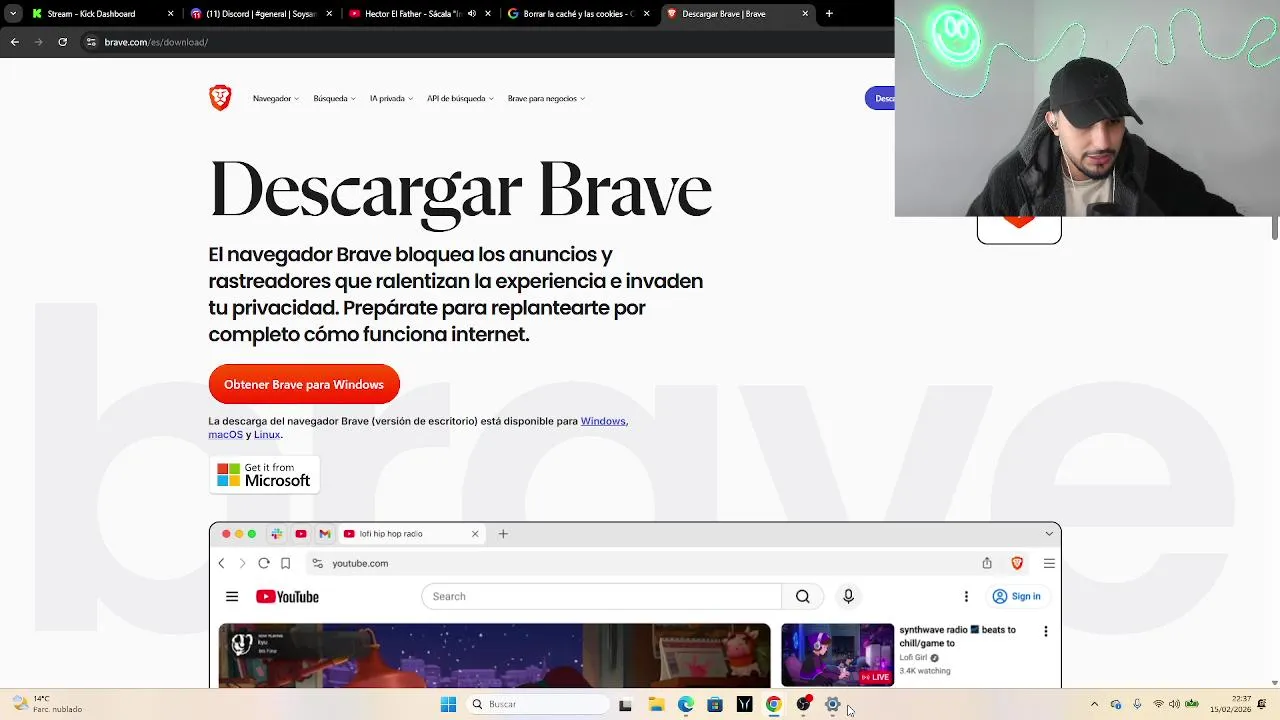Viewport: 1280px width, 720px height.
Task: Click the bookmark icon in preview toolbar
Action: 285,563
